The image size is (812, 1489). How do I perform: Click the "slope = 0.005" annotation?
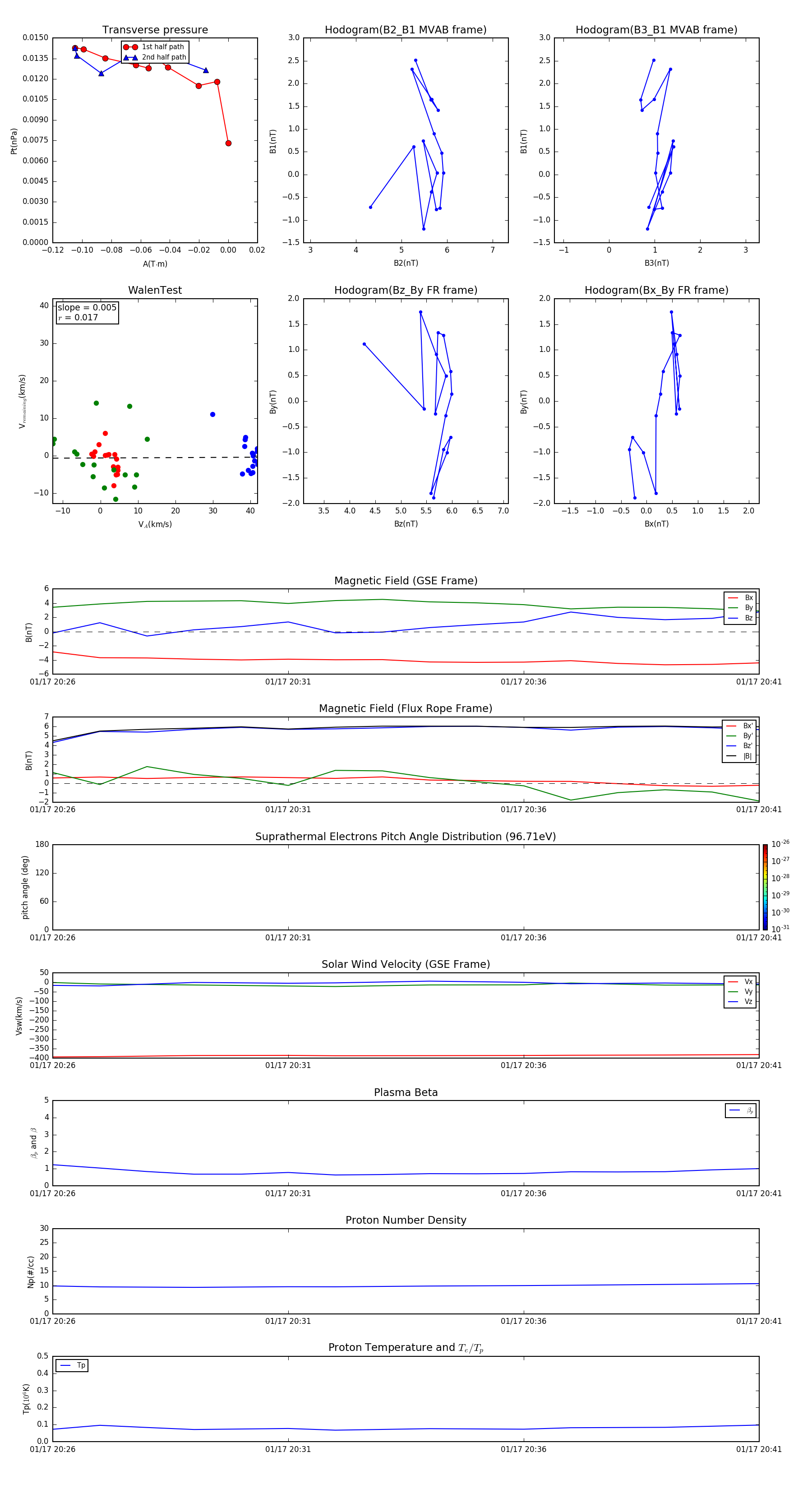pyautogui.click(x=87, y=308)
